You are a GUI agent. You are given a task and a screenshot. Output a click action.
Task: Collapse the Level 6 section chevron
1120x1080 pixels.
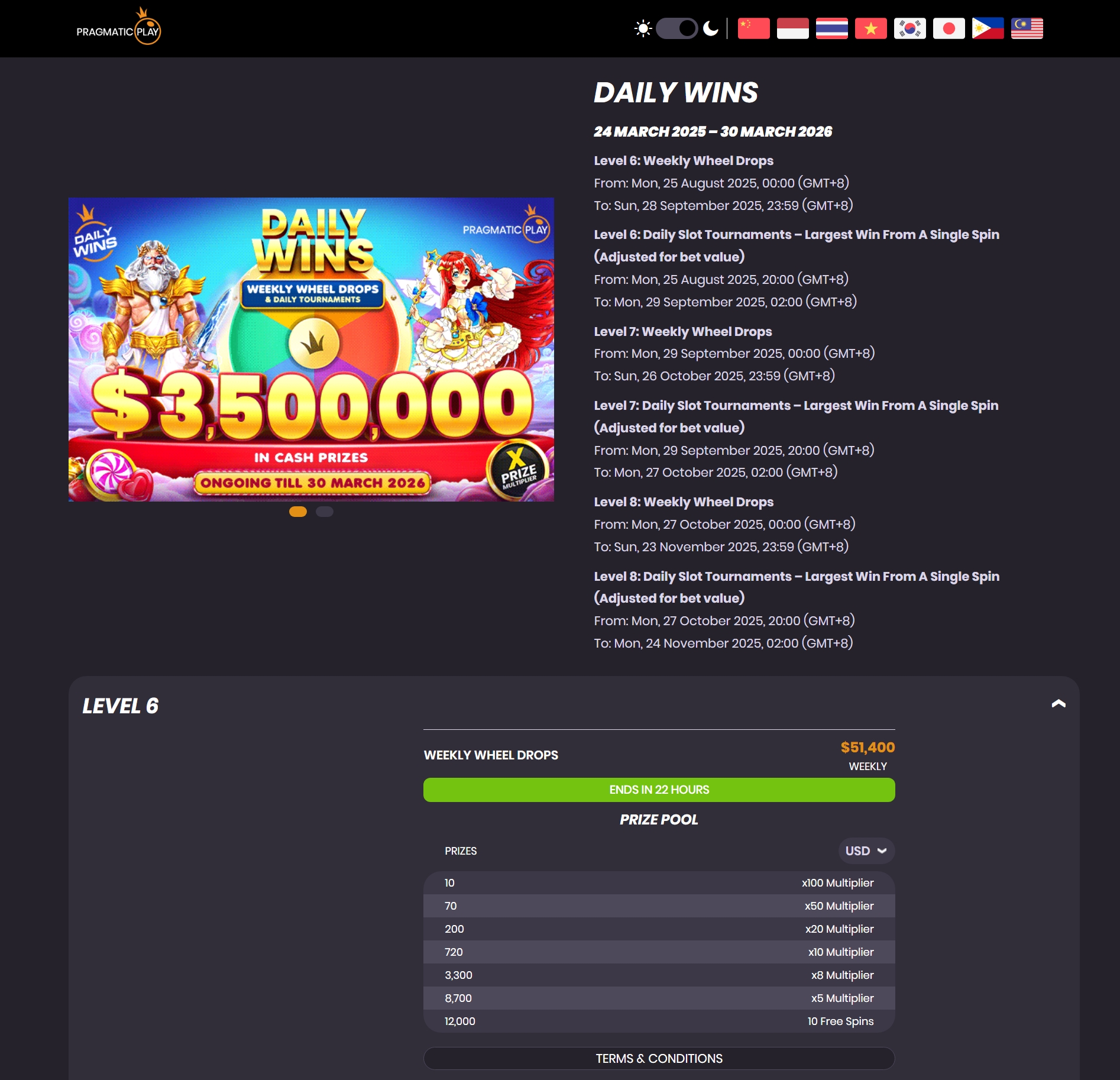1059,703
